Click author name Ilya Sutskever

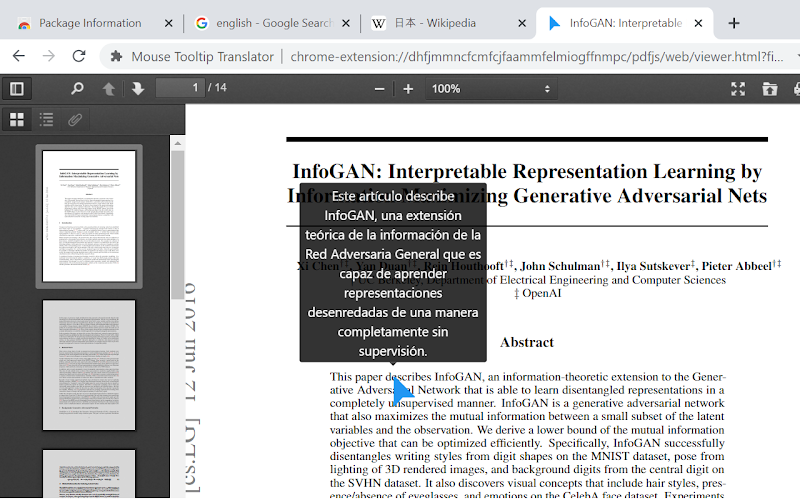tap(653, 266)
